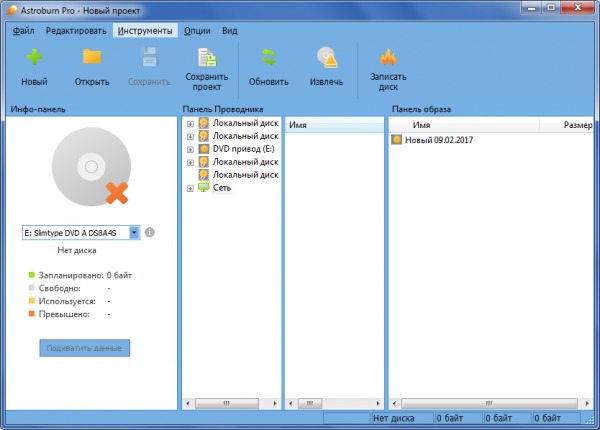600x430 pixels.
Task: Eject the disc with Извлечь icon
Action: point(326,59)
